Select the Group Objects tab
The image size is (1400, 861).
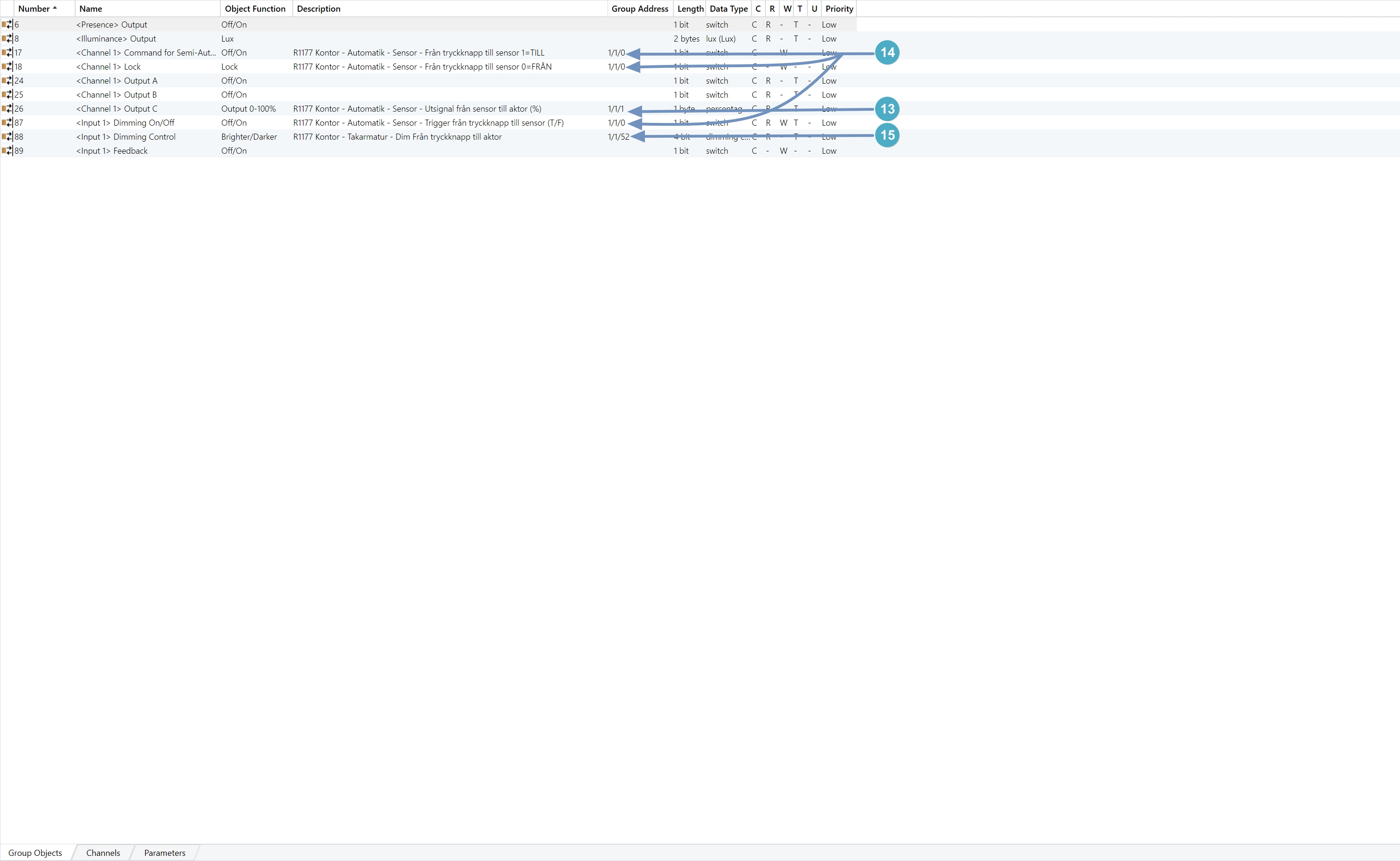(x=35, y=853)
